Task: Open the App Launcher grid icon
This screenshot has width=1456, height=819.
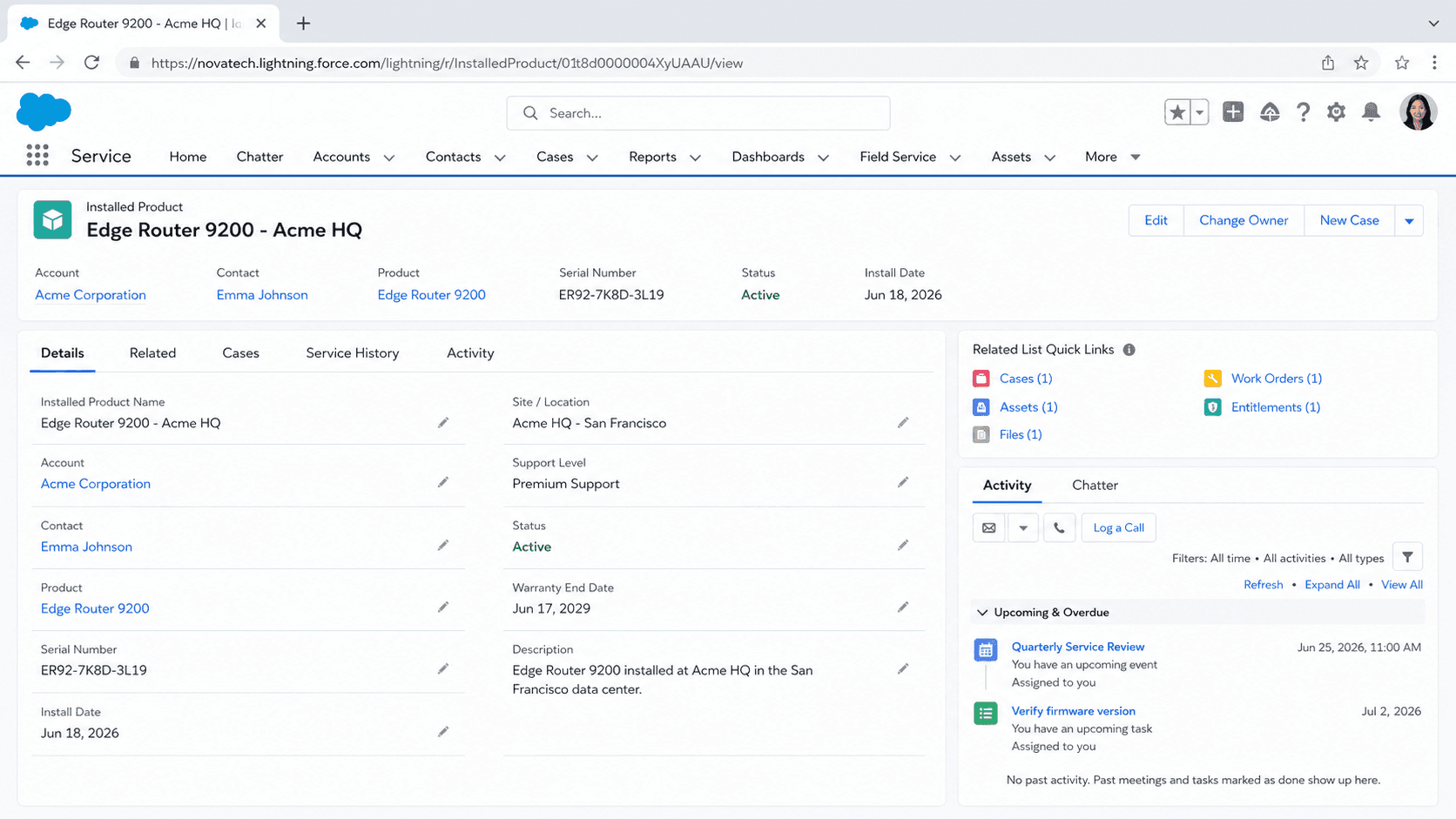Action: pos(37,156)
